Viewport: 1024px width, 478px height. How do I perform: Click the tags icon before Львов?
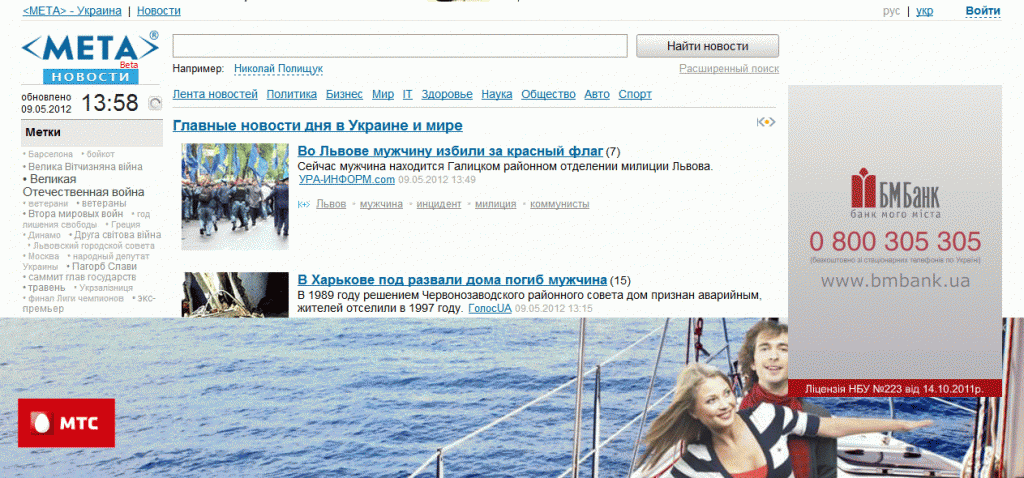(304, 204)
